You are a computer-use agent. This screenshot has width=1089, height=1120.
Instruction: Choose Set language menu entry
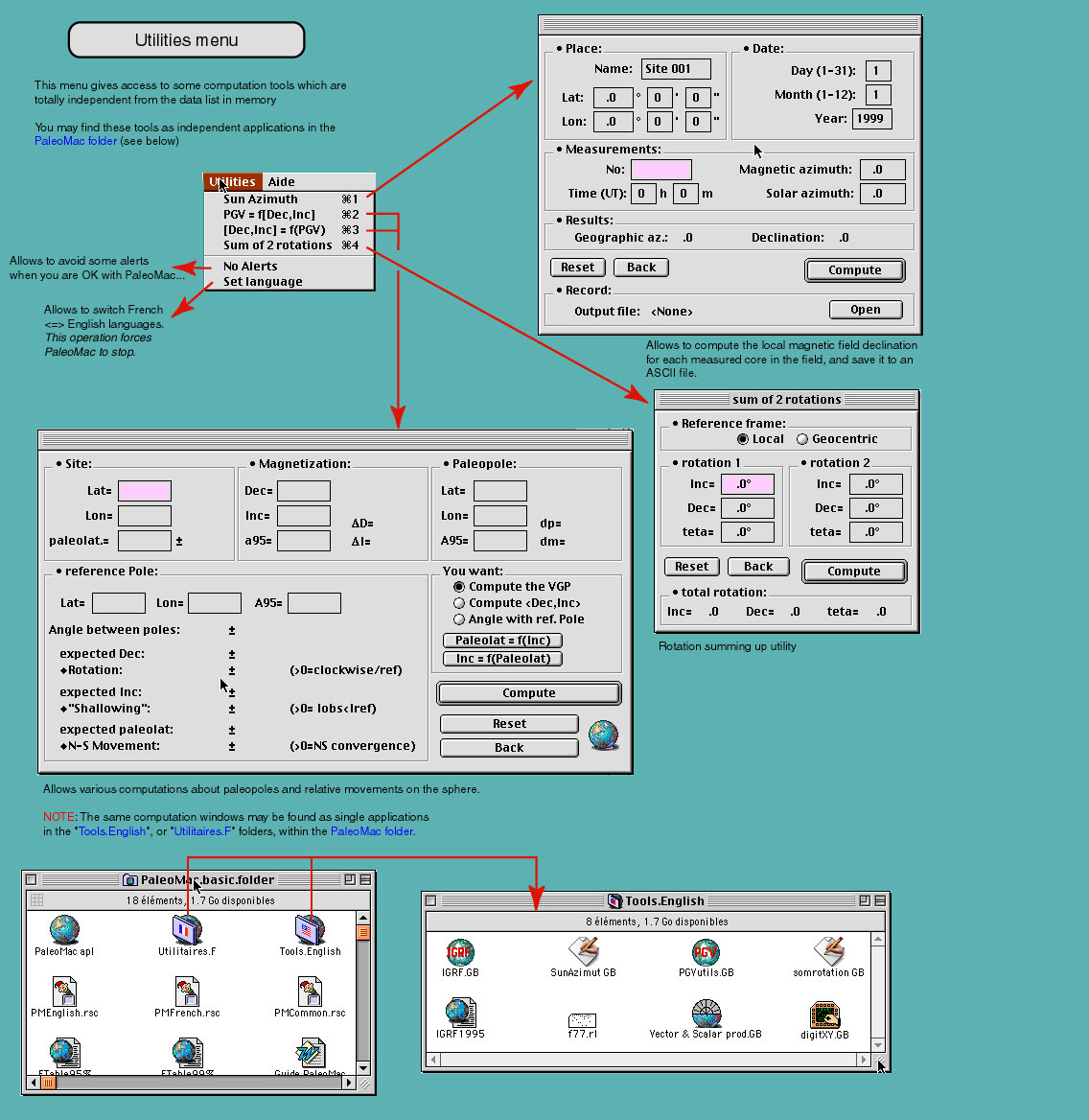coord(290,281)
